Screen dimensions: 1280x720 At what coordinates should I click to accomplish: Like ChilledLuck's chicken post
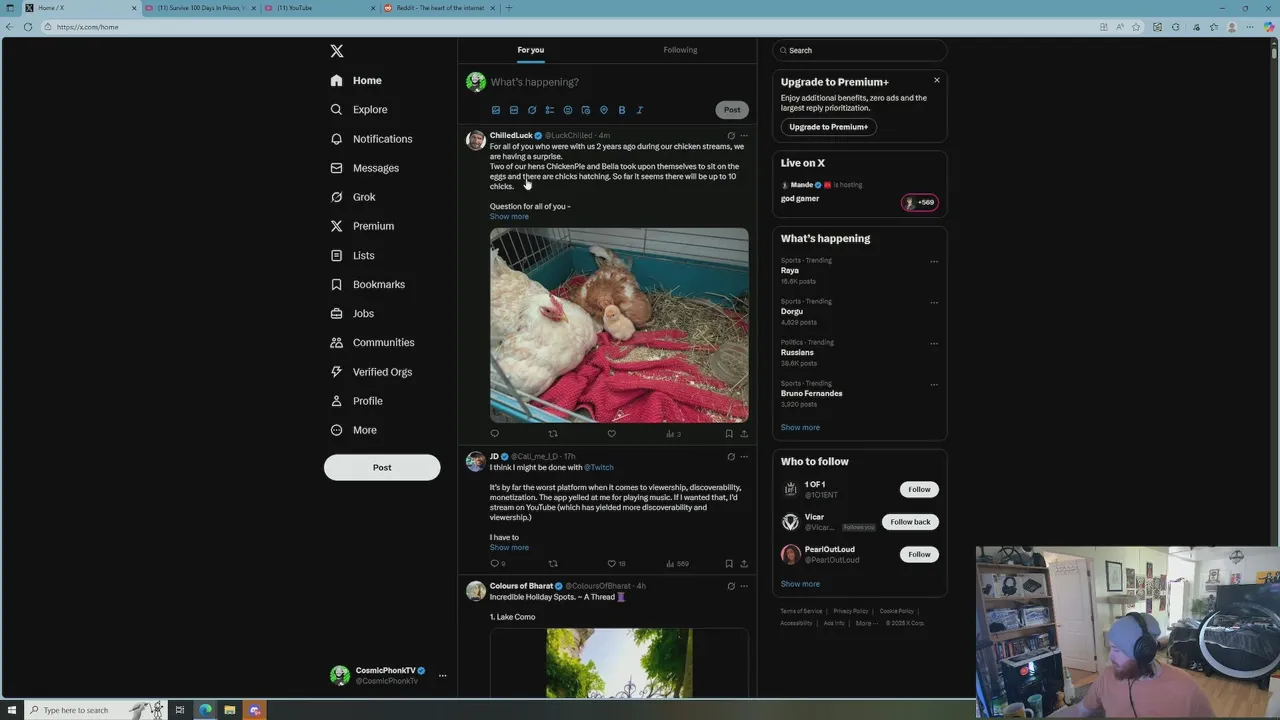(612, 434)
